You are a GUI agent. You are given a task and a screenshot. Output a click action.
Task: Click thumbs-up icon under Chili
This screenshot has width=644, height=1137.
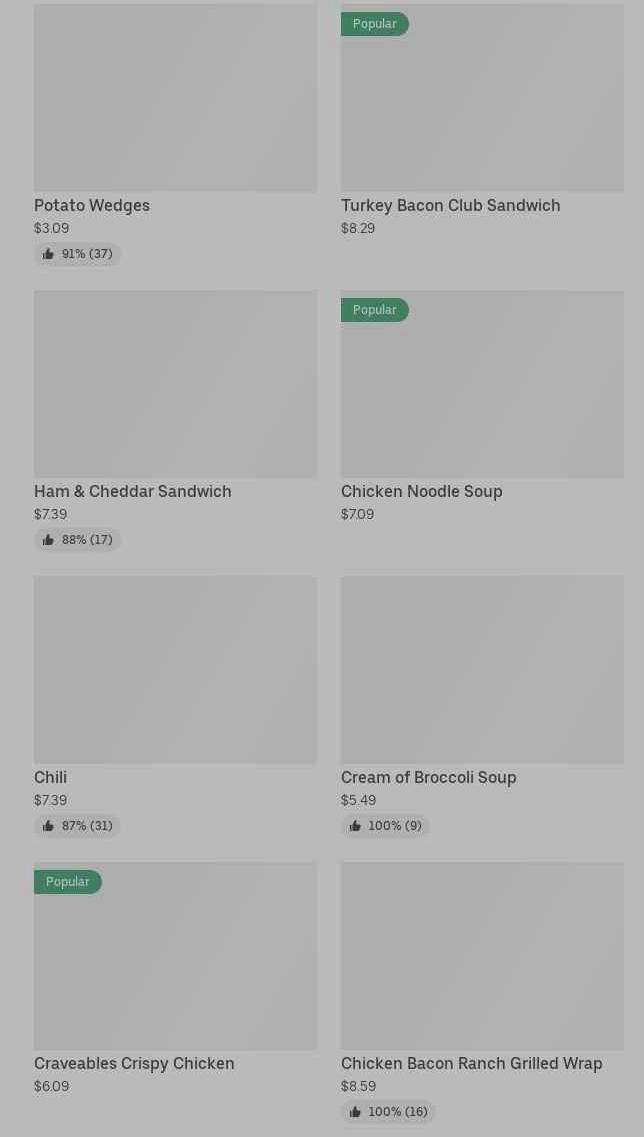tap(48, 826)
